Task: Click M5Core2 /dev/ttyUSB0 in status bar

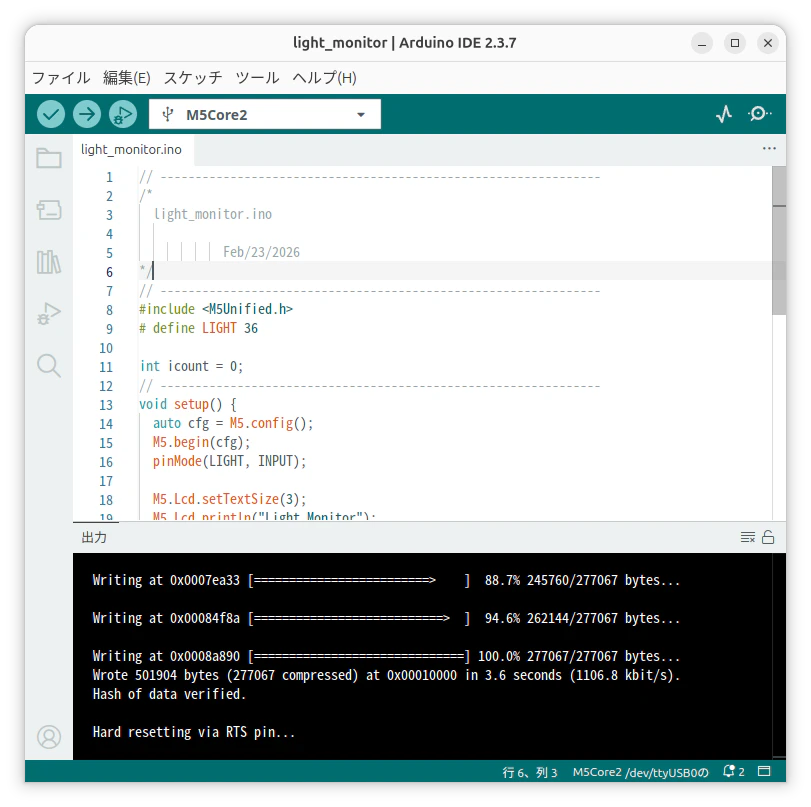Action: 640,772
